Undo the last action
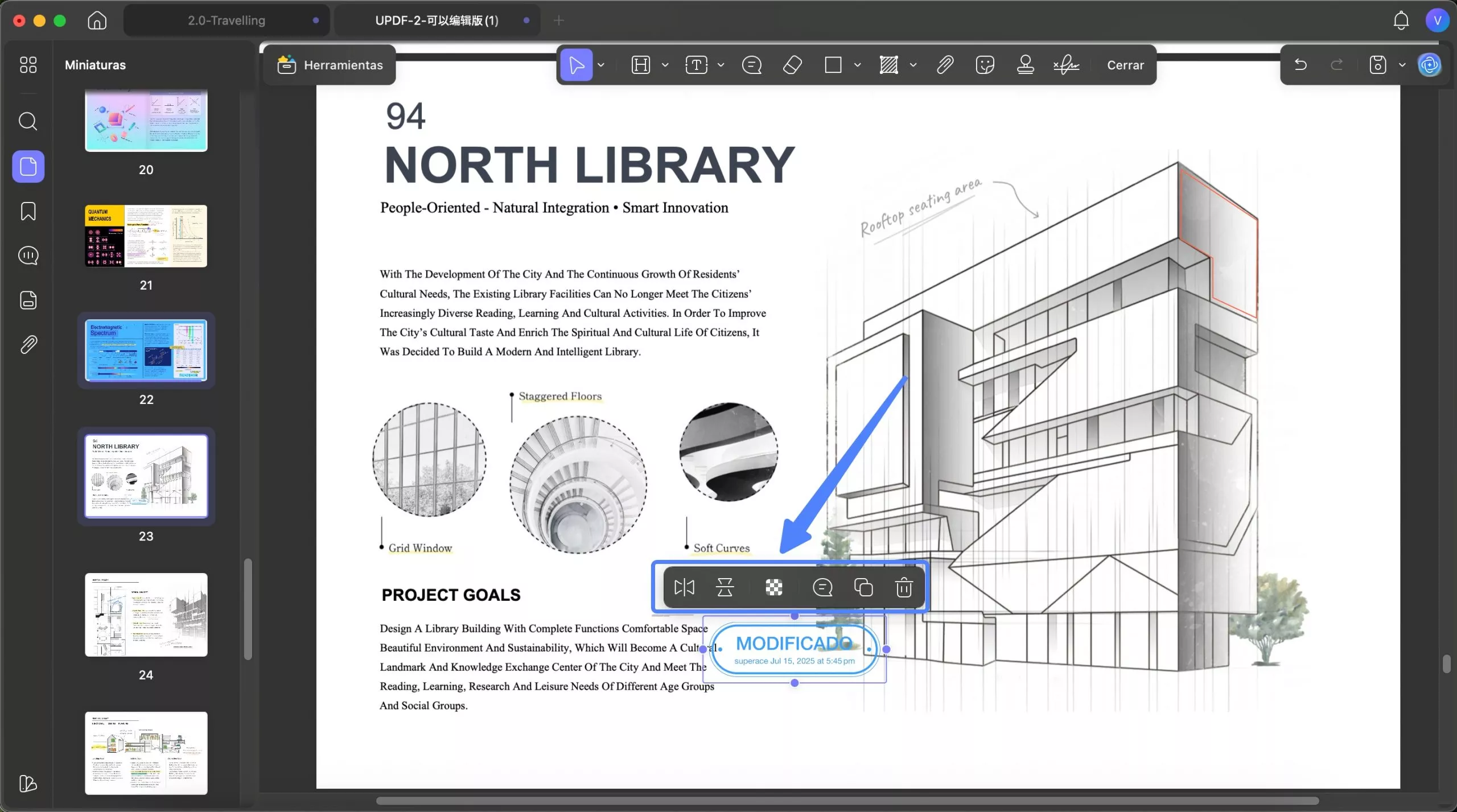1457x812 pixels. click(x=1300, y=65)
